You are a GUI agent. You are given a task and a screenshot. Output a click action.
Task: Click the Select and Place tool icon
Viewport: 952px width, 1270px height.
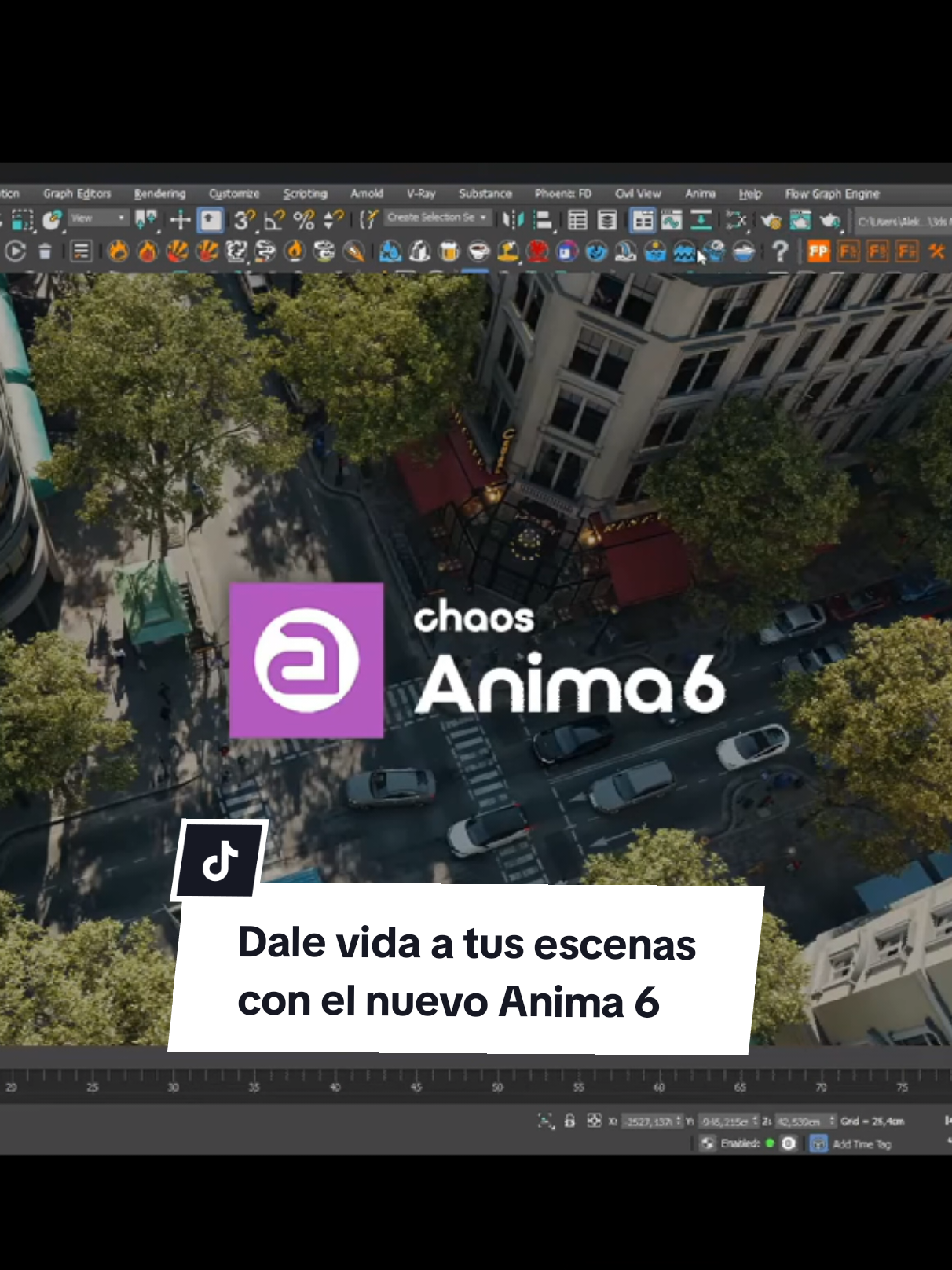point(52,220)
